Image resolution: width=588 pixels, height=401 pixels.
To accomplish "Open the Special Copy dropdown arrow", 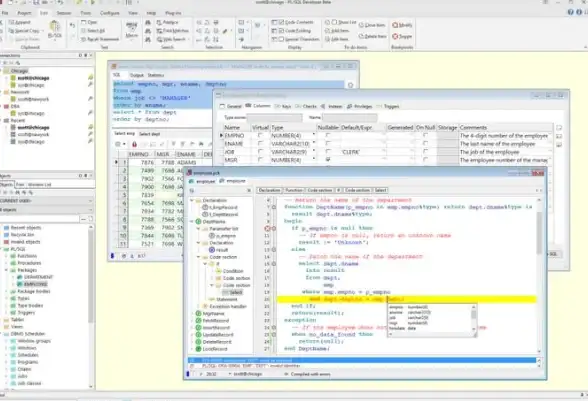I will click(42, 31).
